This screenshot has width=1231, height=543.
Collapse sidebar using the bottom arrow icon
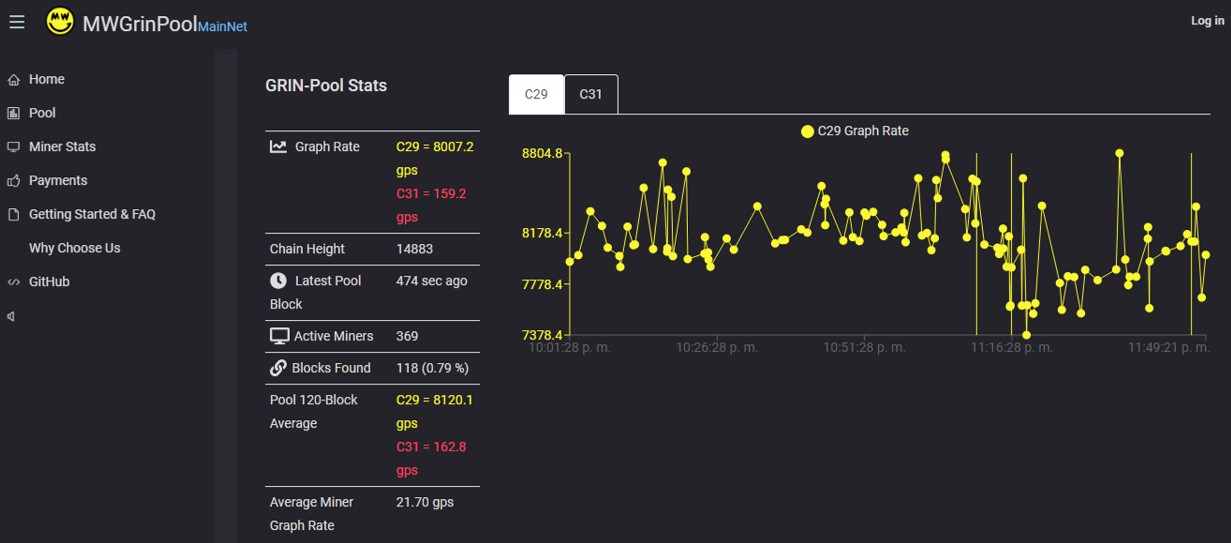(x=11, y=316)
